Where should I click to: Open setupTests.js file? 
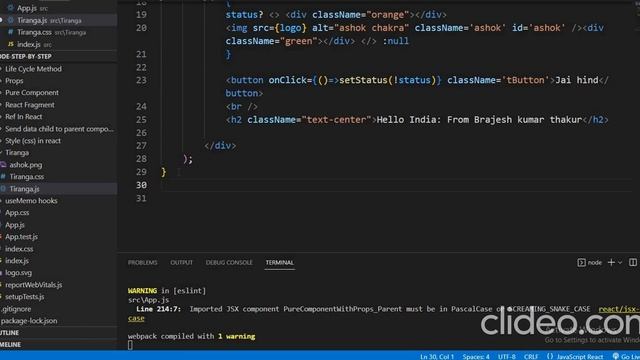pyautogui.click(x=24, y=296)
